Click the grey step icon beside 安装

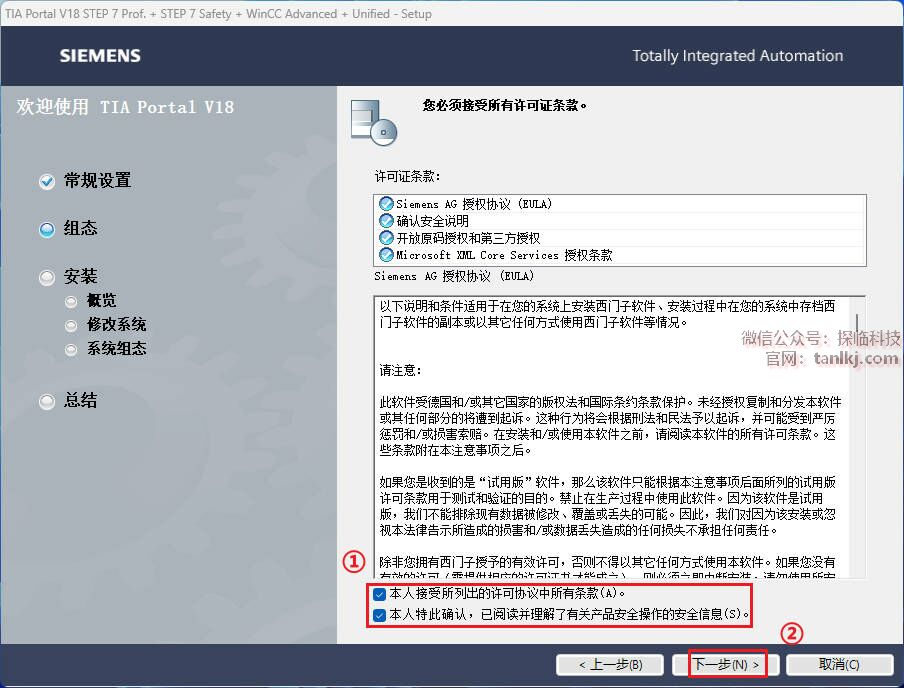(47, 278)
